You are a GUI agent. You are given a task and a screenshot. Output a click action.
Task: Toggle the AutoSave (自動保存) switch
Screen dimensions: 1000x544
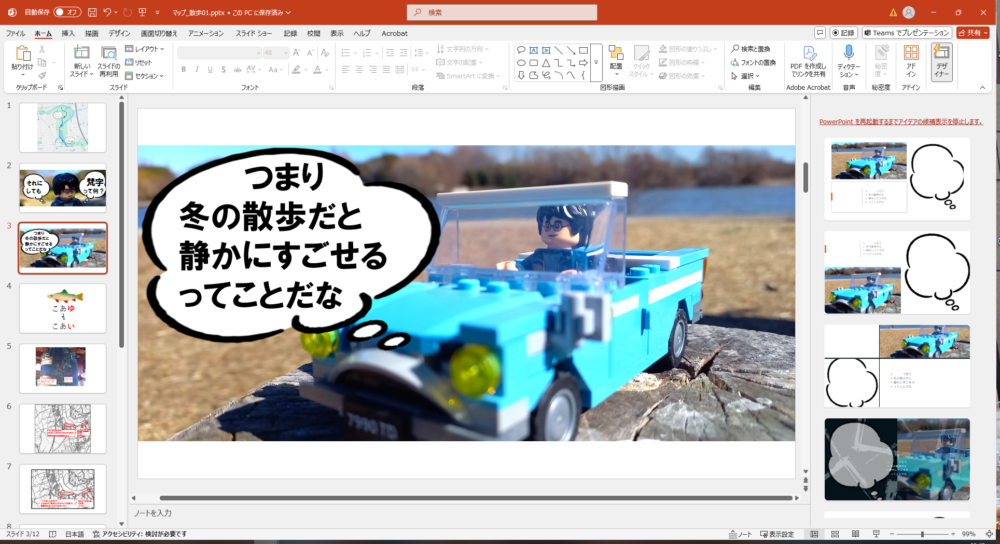click(67, 12)
